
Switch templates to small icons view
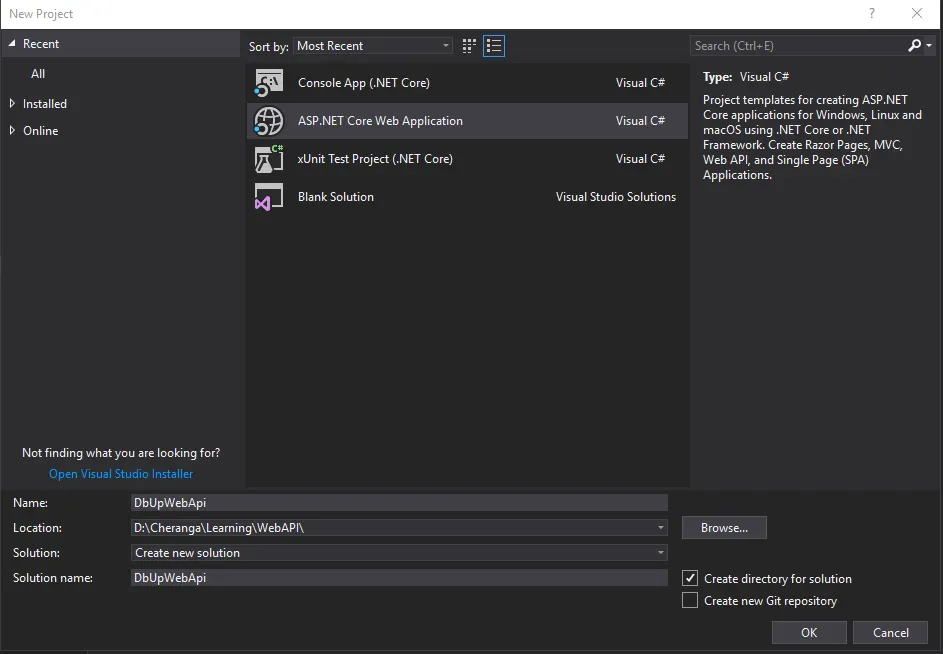pos(468,45)
